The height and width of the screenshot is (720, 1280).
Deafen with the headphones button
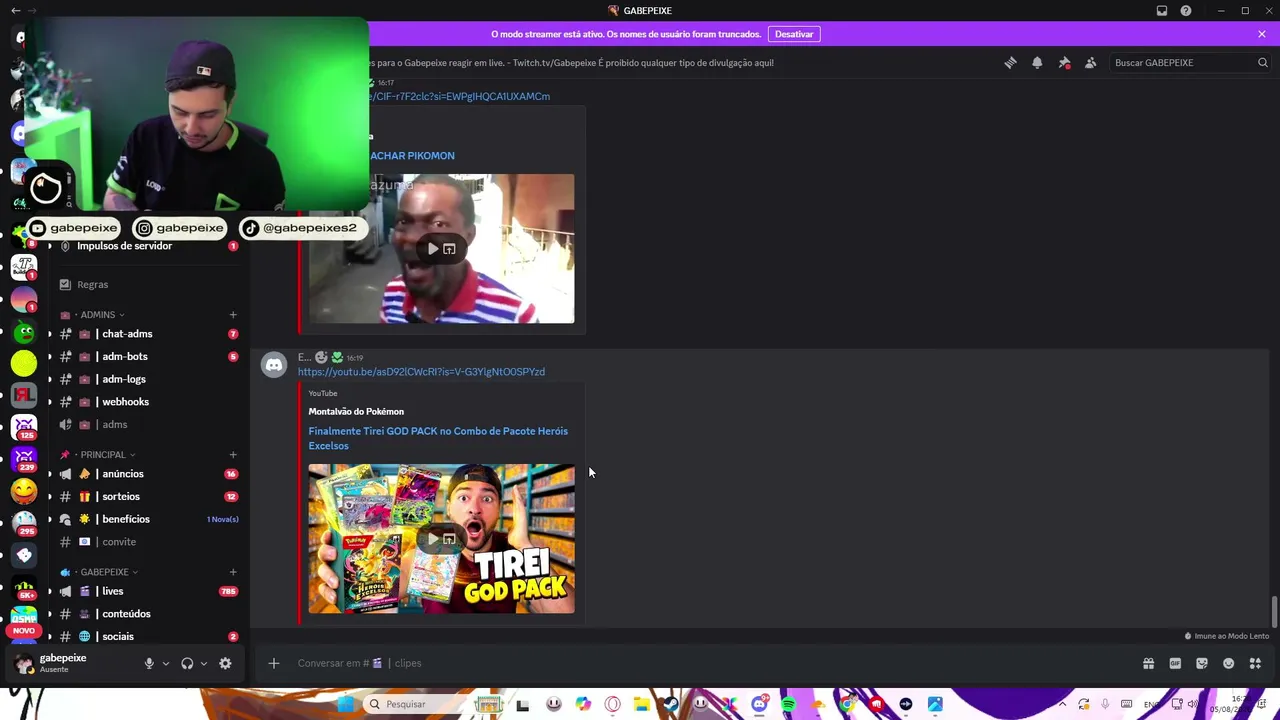[187, 663]
